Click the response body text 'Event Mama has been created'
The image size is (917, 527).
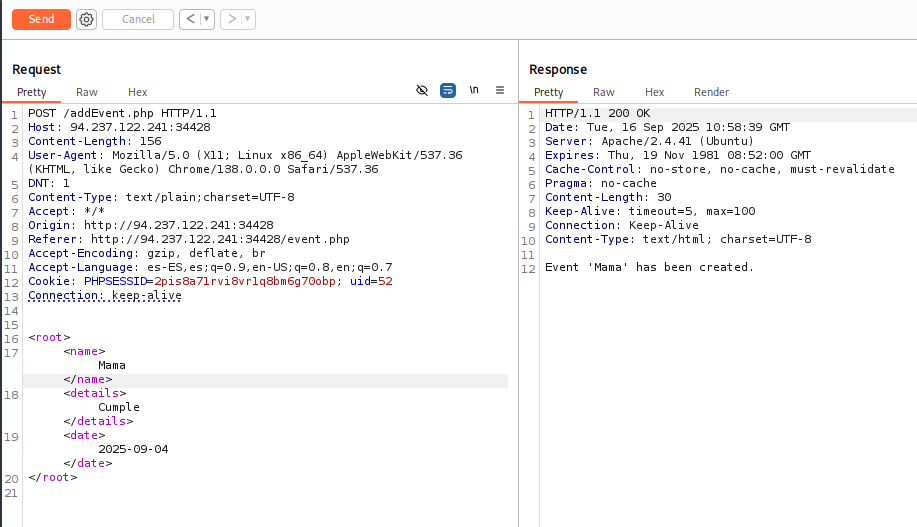[648, 268]
